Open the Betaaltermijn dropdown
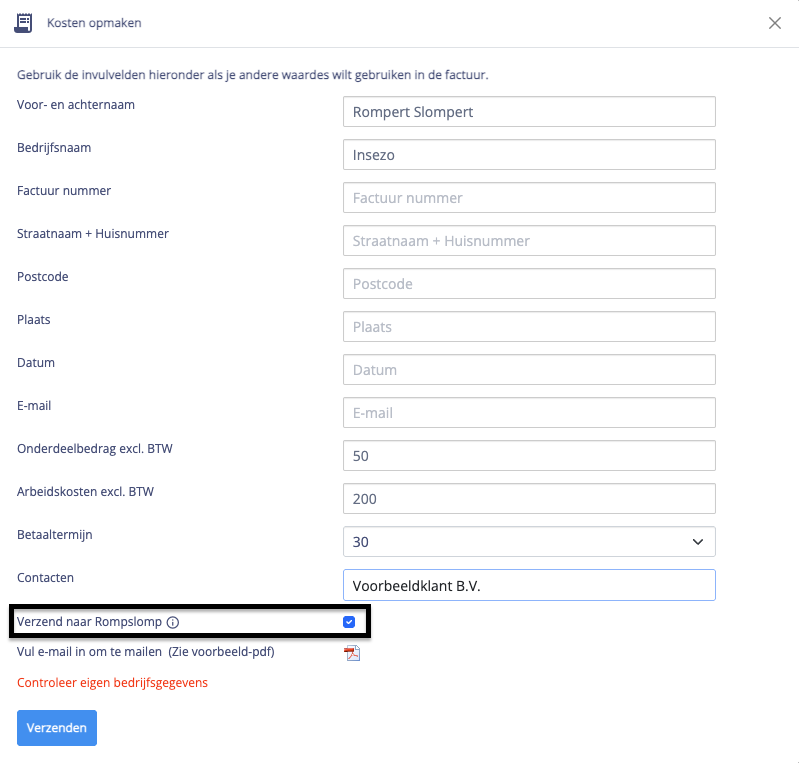Image resolution: width=799 pixels, height=763 pixels. [x=529, y=541]
